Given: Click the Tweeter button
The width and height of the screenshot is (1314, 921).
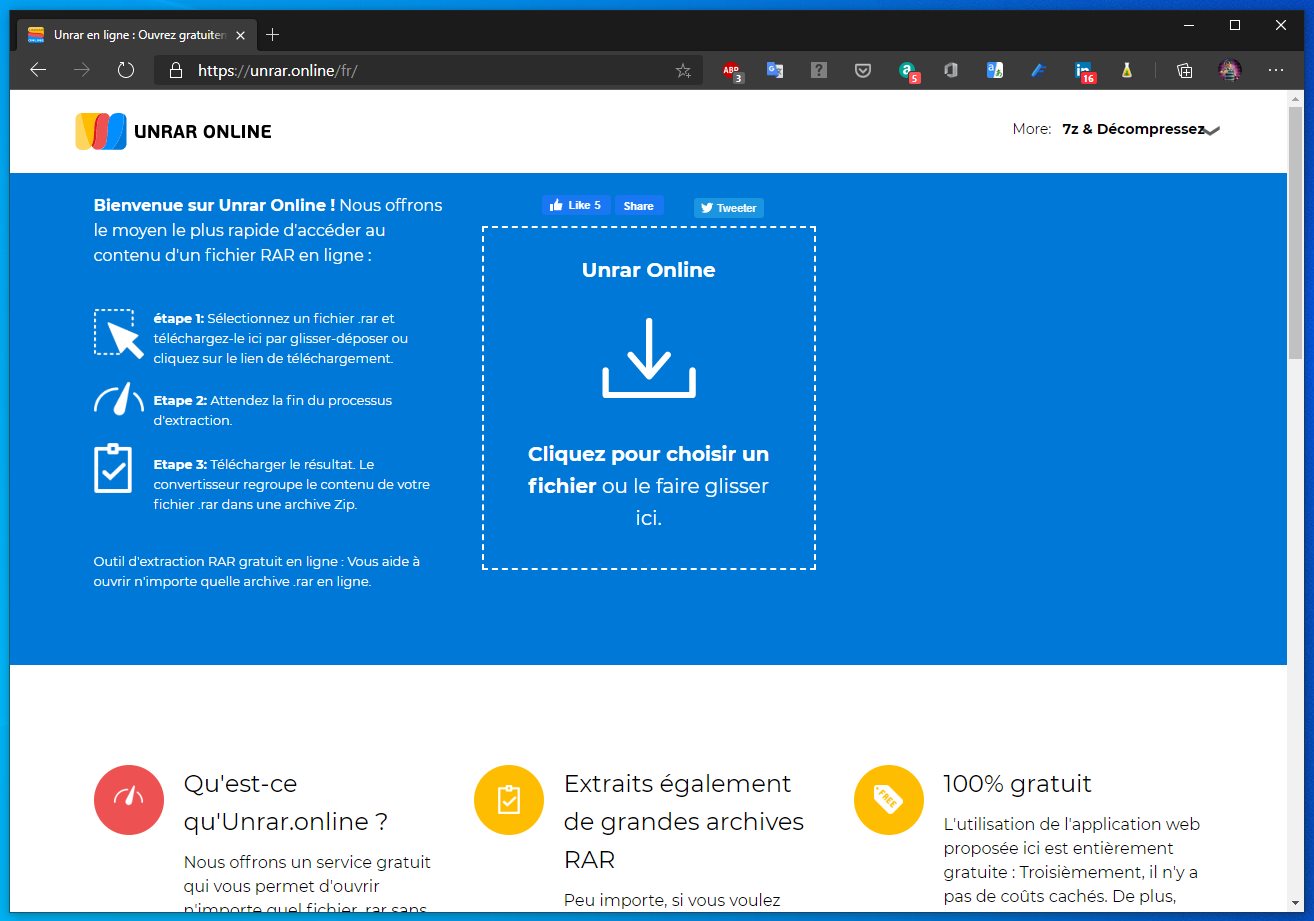Looking at the screenshot, I should pos(729,208).
